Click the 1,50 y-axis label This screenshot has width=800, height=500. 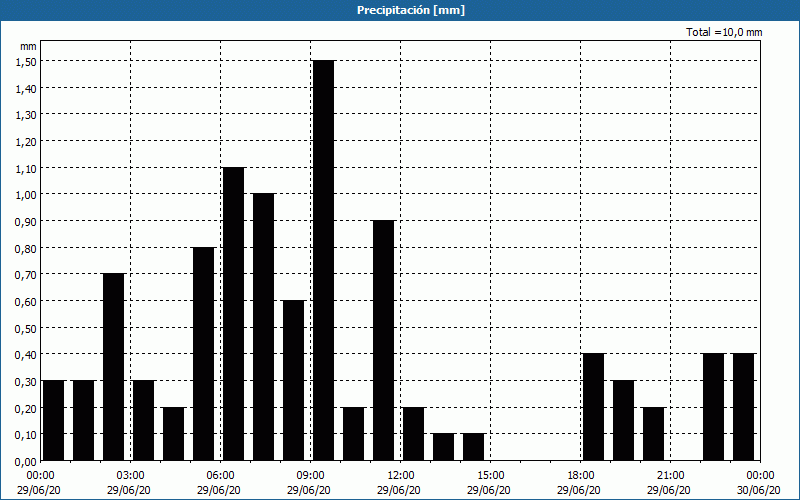pos(26,61)
